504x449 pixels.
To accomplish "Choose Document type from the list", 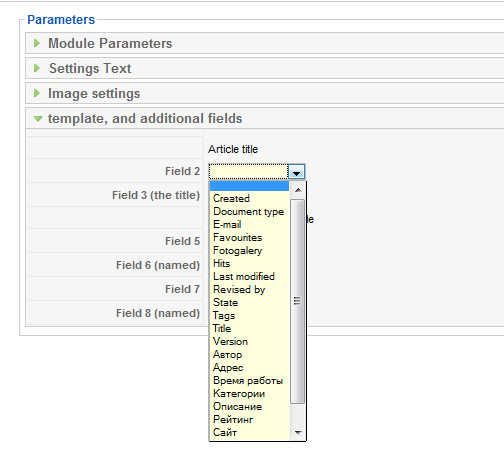I will pyautogui.click(x=249, y=211).
